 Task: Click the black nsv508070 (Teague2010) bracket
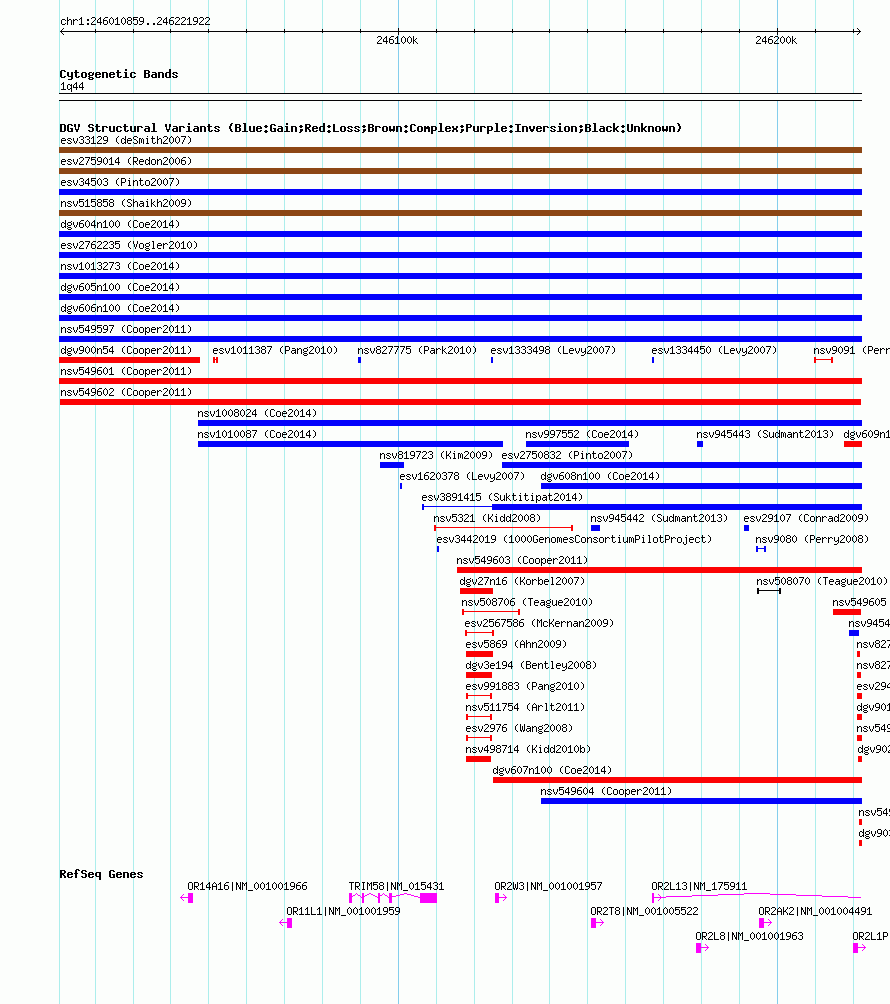pyautogui.click(x=769, y=592)
